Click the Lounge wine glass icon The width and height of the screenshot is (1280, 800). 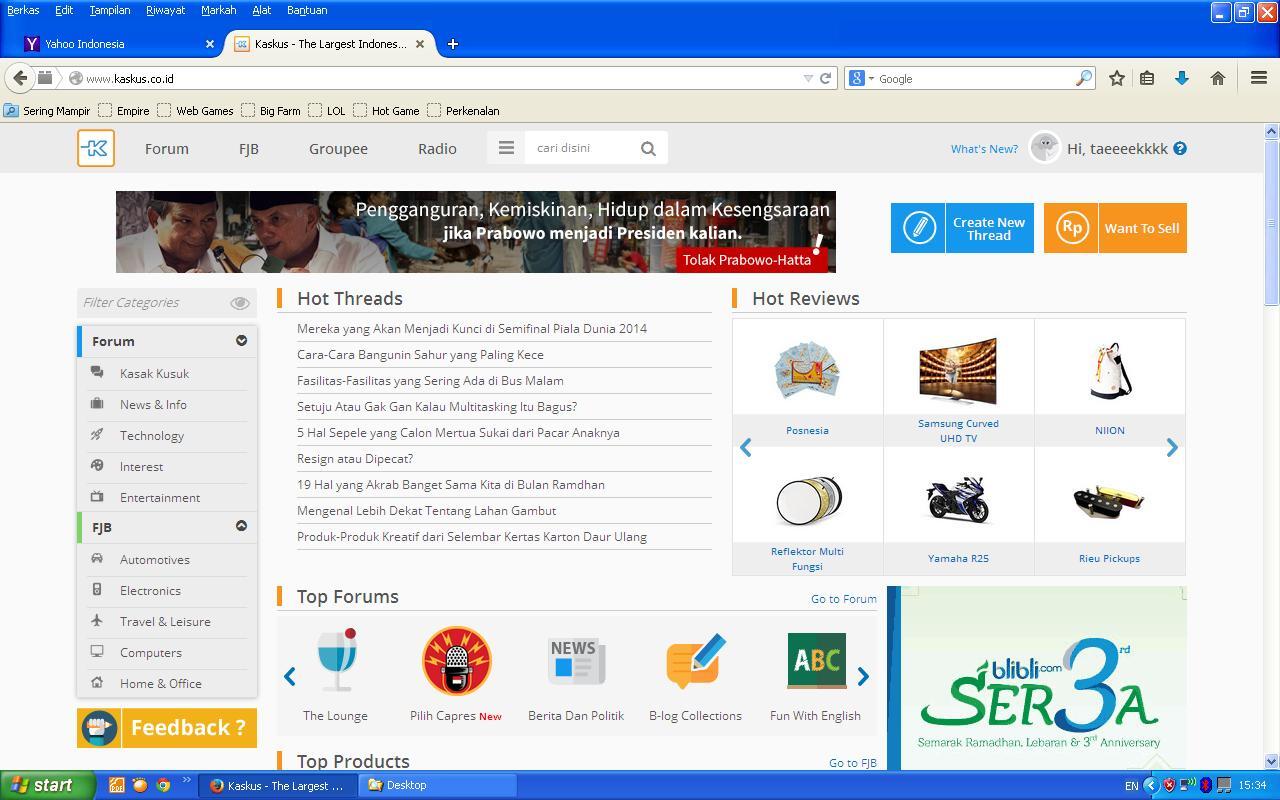tap(336, 660)
